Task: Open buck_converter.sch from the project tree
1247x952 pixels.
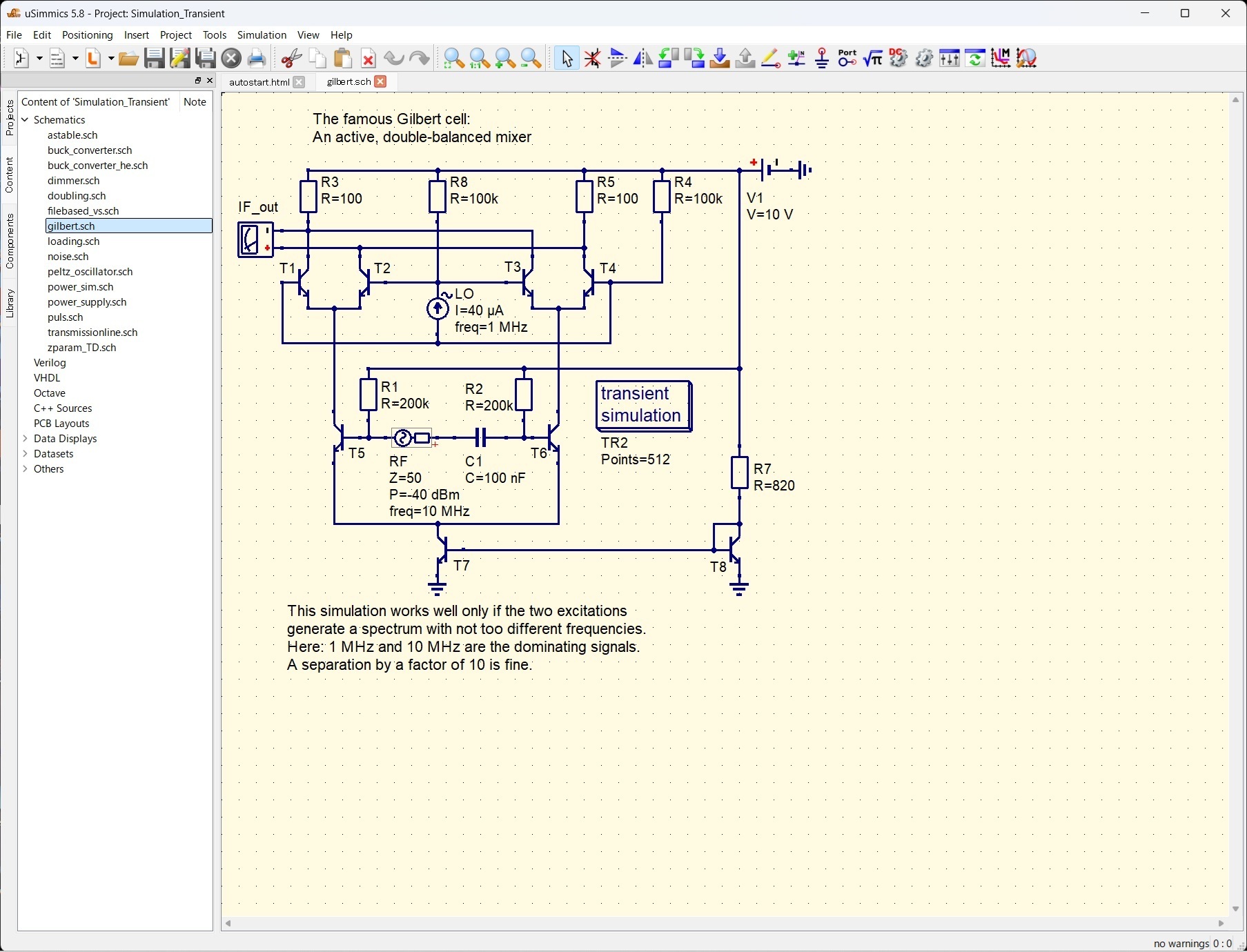Action: (x=90, y=150)
